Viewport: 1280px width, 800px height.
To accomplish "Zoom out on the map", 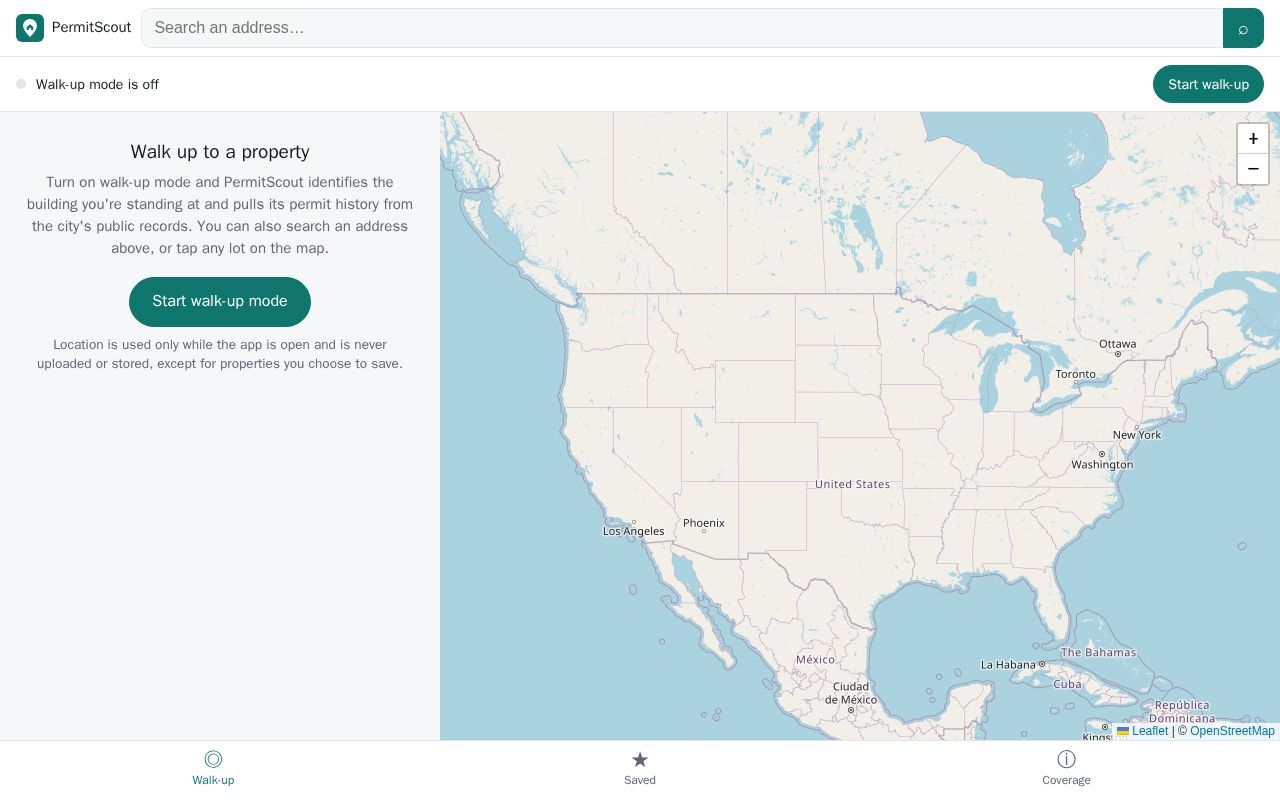I will [1253, 169].
